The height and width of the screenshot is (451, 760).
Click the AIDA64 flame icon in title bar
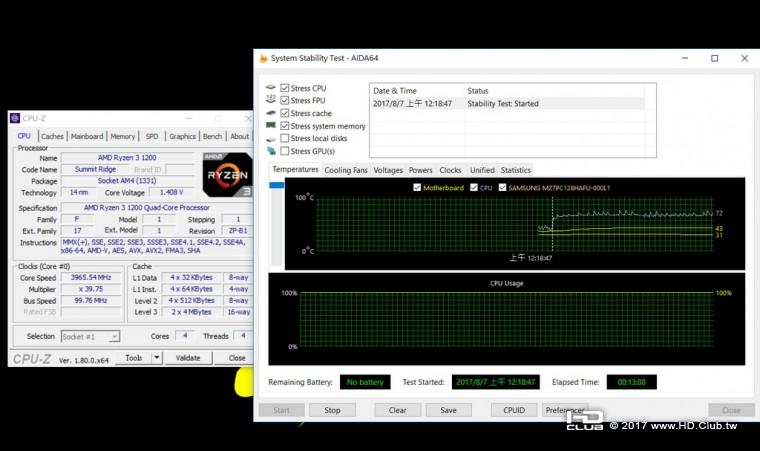(x=263, y=58)
